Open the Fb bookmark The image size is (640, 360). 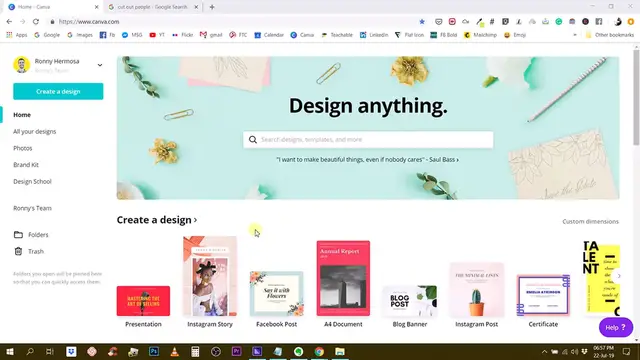pos(107,35)
